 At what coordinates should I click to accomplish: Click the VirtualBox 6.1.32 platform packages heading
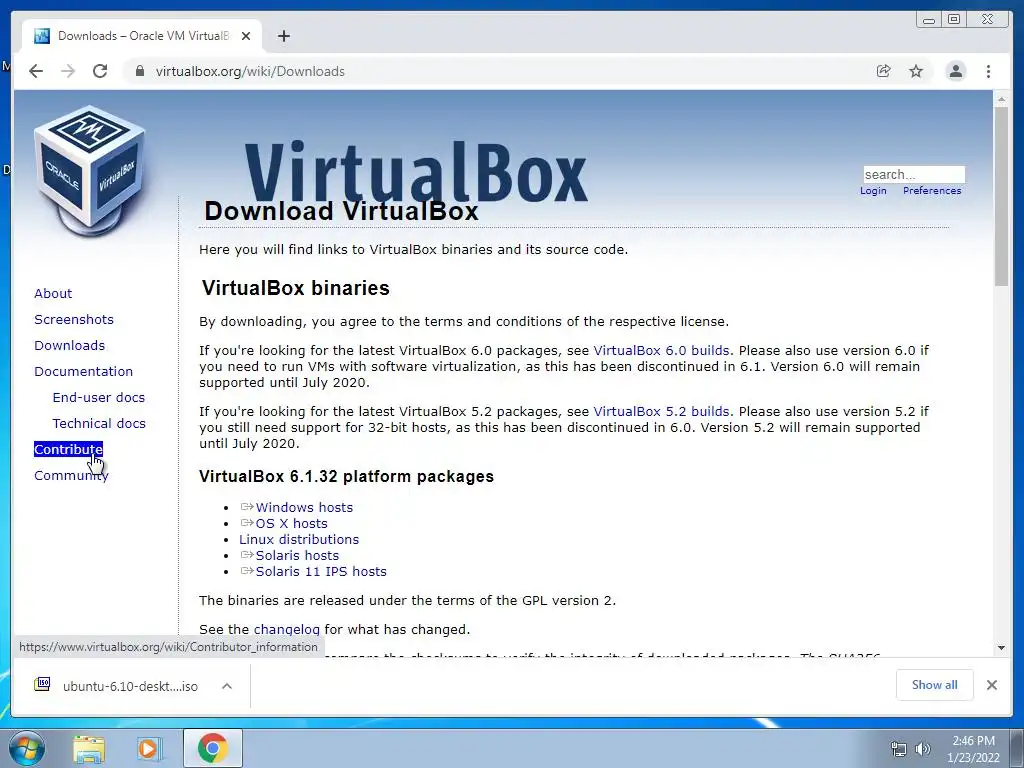(346, 476)
